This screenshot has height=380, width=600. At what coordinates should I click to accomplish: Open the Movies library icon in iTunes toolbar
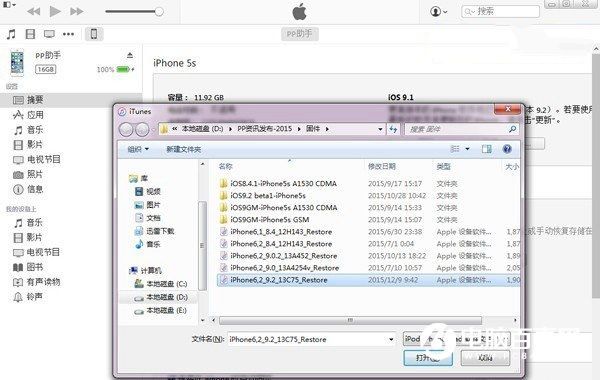30,34
